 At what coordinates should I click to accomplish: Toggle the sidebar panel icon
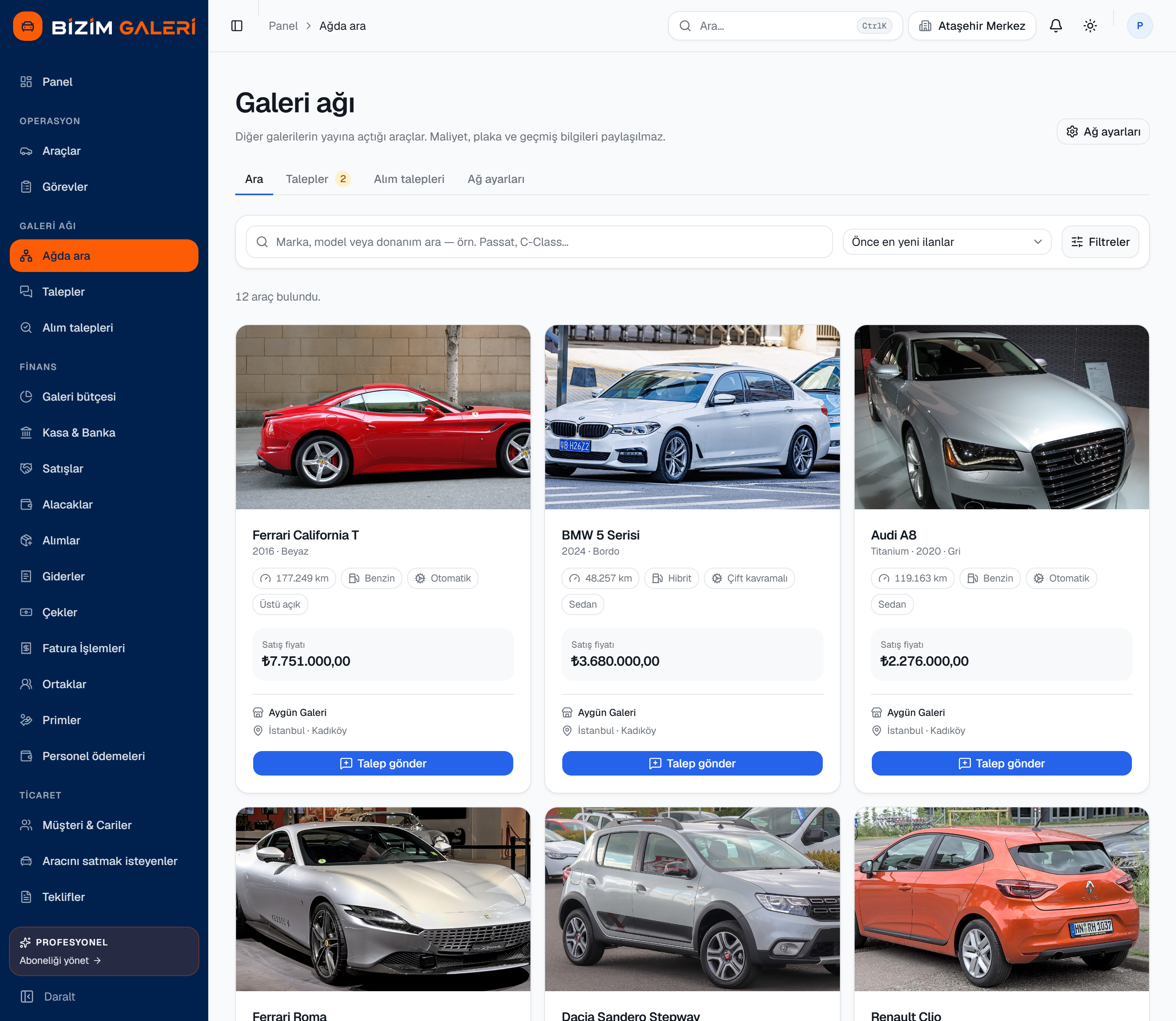pos(237,26)
